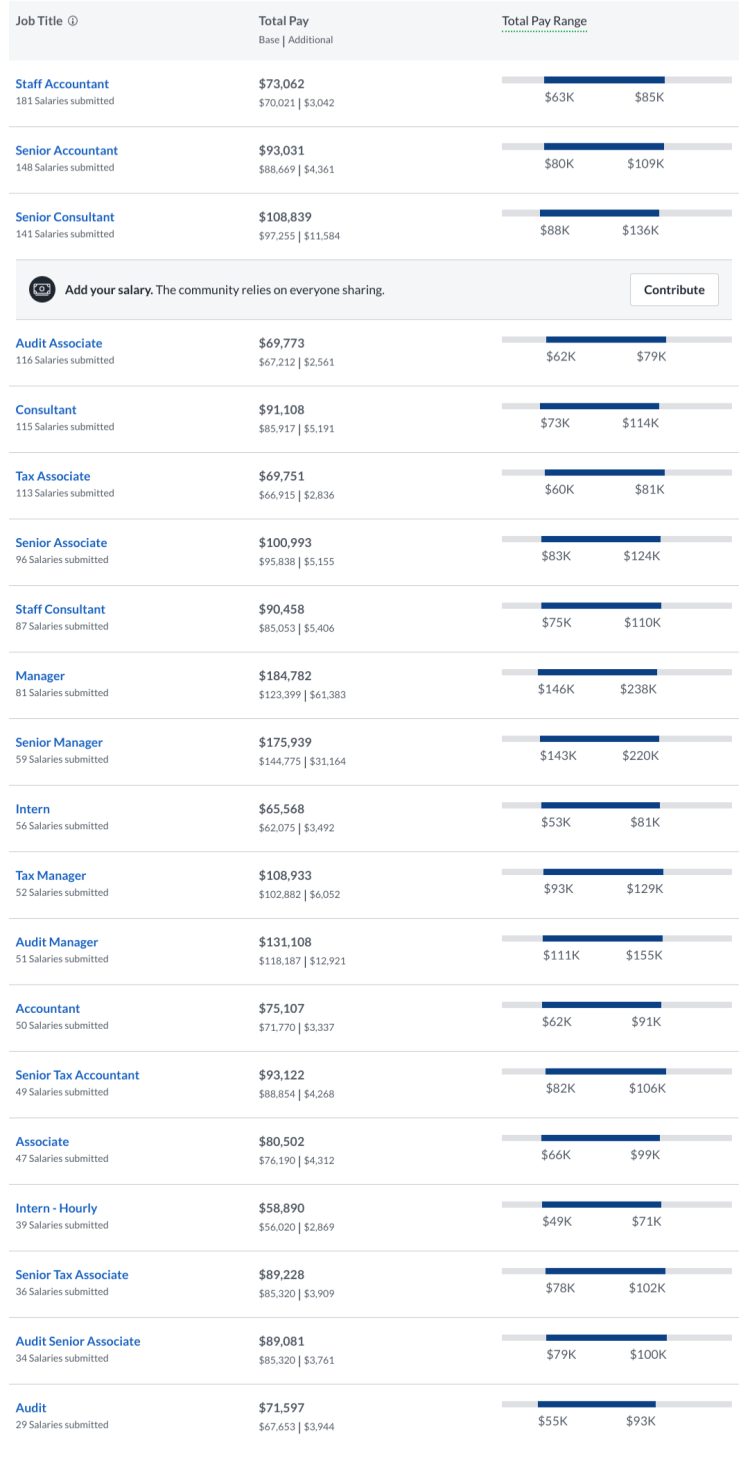
Task: Click the Senior Tax Accountant link
Action: point(77,1075)
